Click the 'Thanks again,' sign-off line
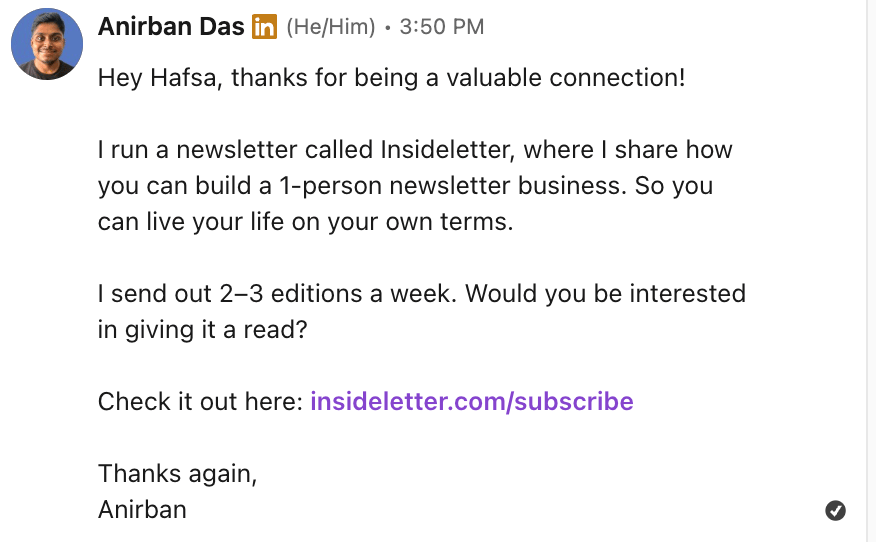The width and height of the screenshot is (876, 542). point(178,474)
